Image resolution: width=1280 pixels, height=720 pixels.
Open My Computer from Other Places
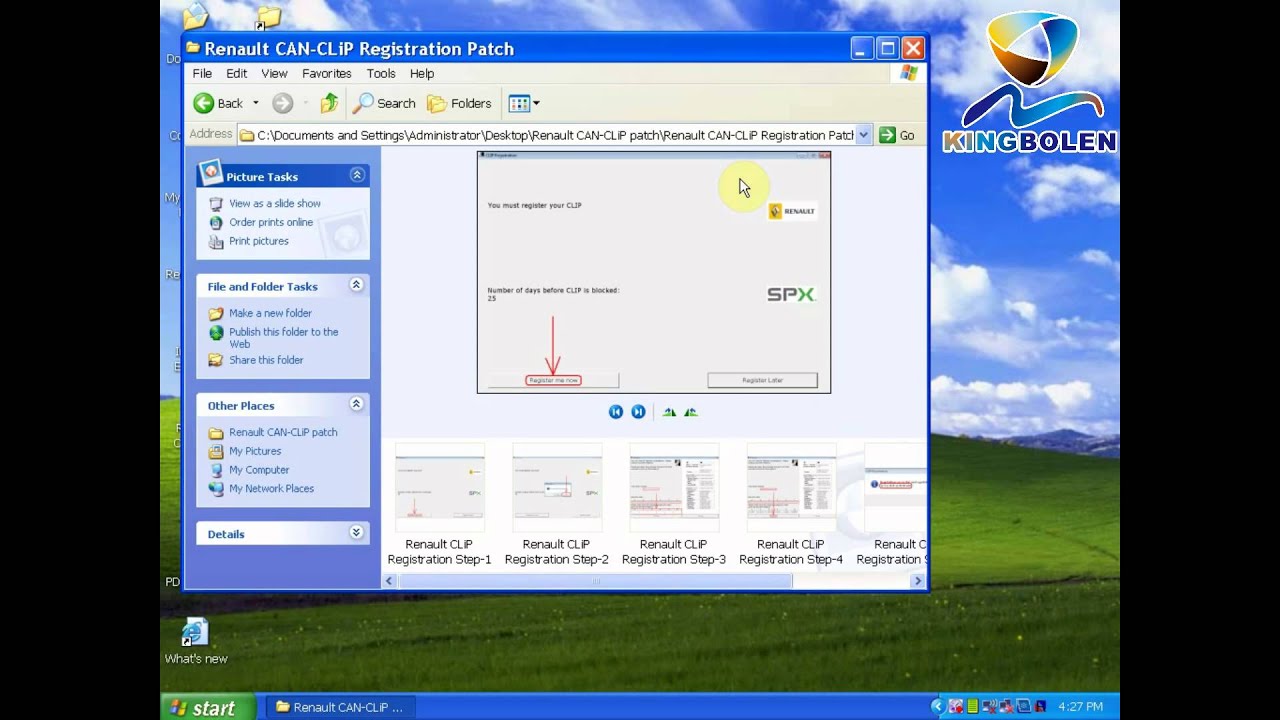point(259,470)
